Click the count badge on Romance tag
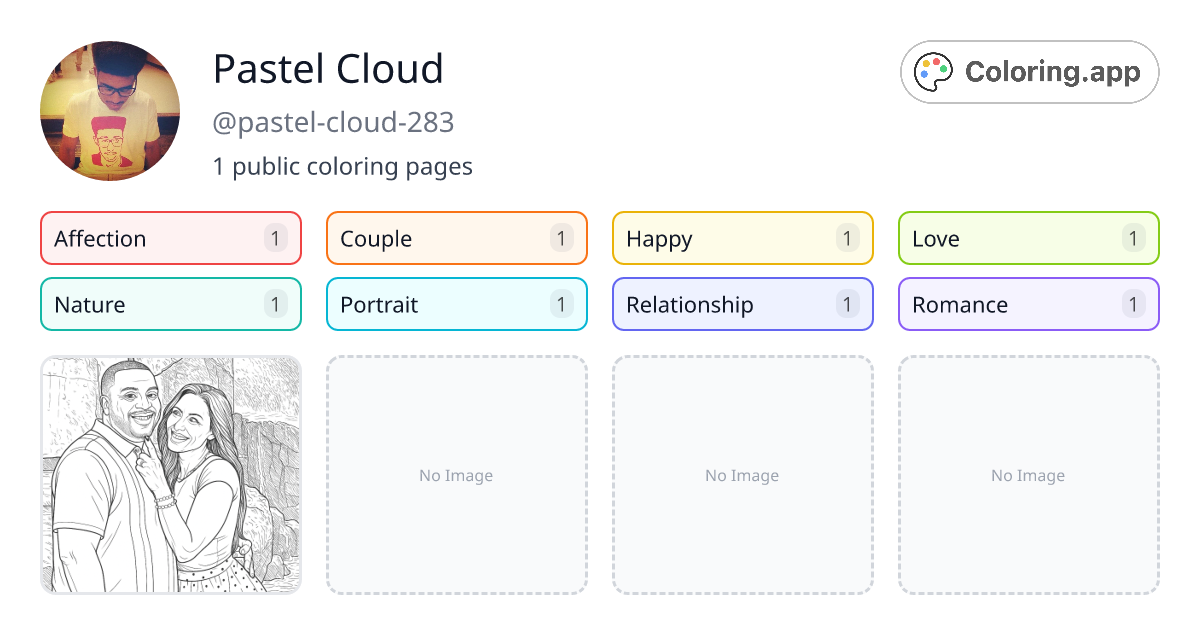 pyautogui.click(x=1133, y=304)
